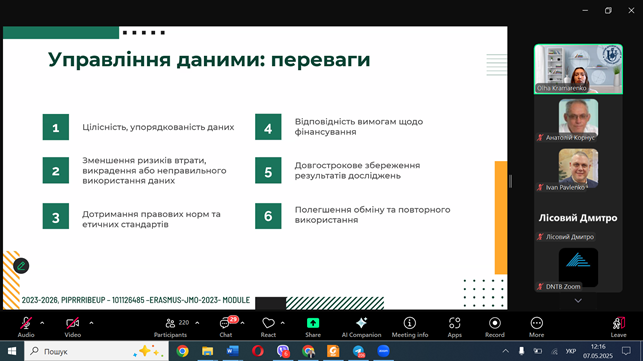The width and height of the screenshot is (643, 361).
Task: Click footer text 'ERASMUS-JMO-2023- MODULE'
Action: pyautogui.click(x=200, y=300)
